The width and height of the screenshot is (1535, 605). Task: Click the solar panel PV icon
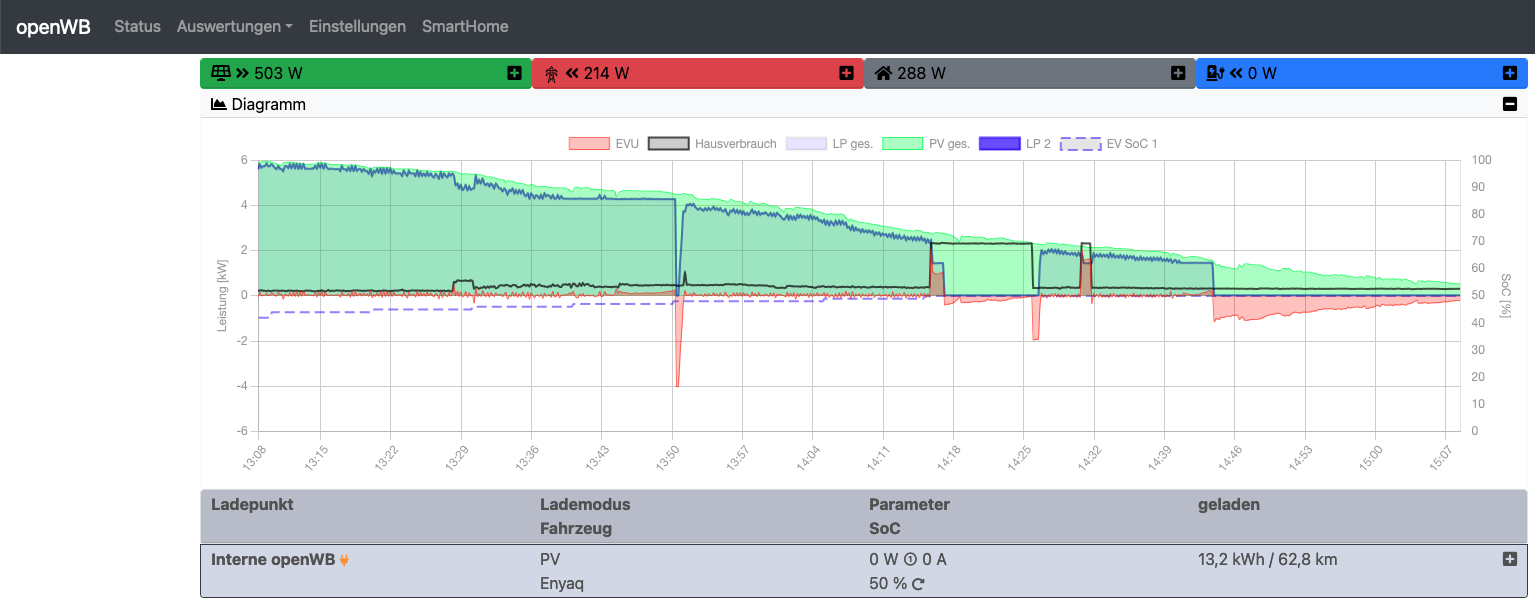tap(220, 73)
